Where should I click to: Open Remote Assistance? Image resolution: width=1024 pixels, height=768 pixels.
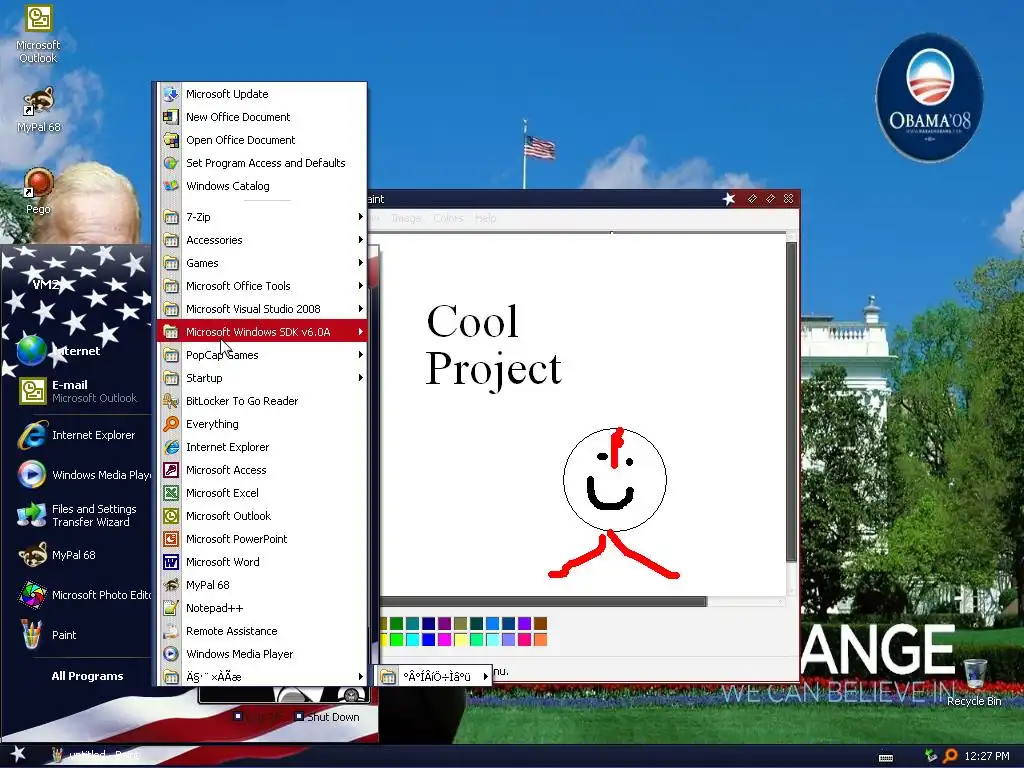tap(261, 631)
